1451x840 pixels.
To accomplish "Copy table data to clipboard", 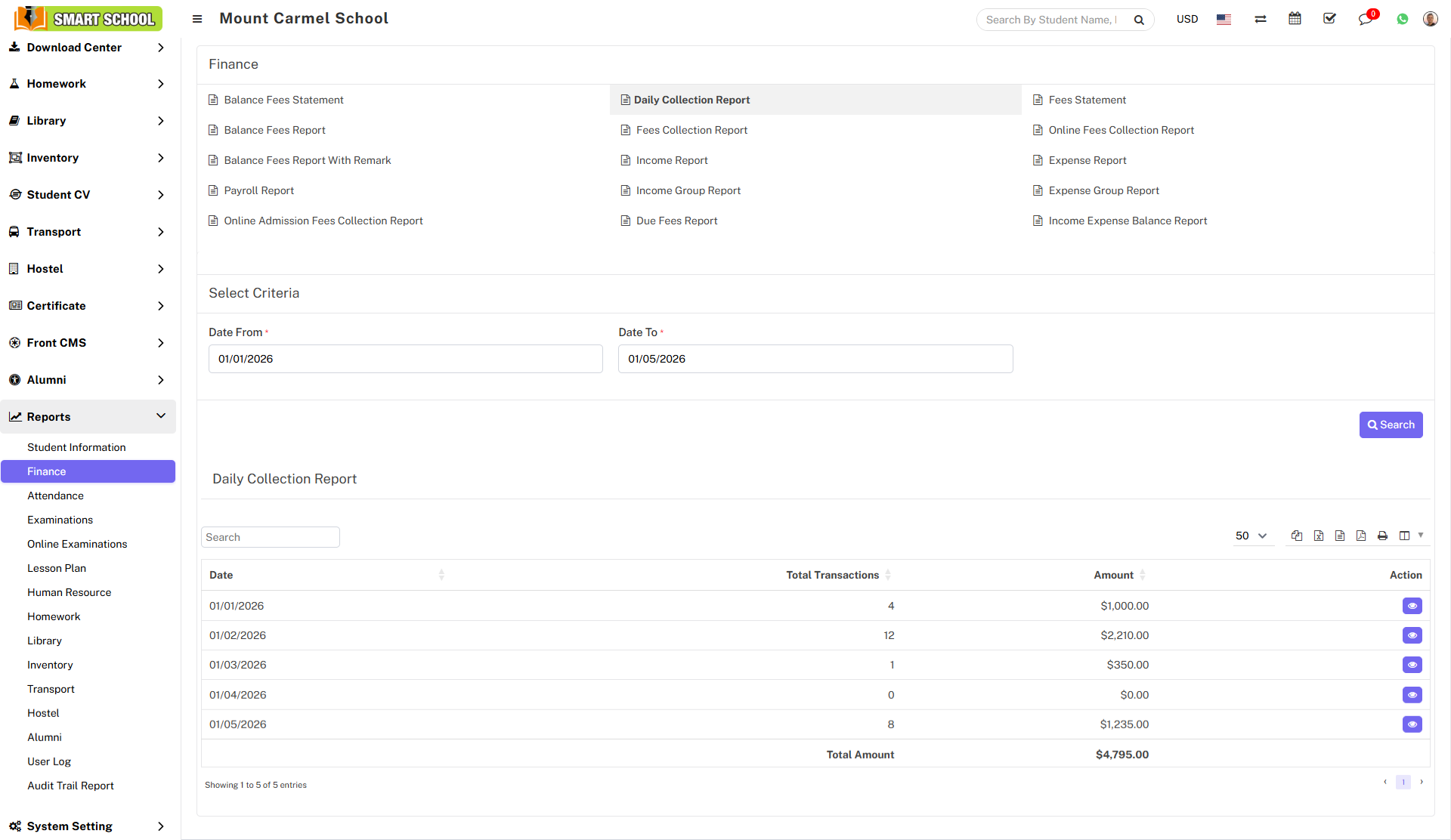I will 1296,536.
